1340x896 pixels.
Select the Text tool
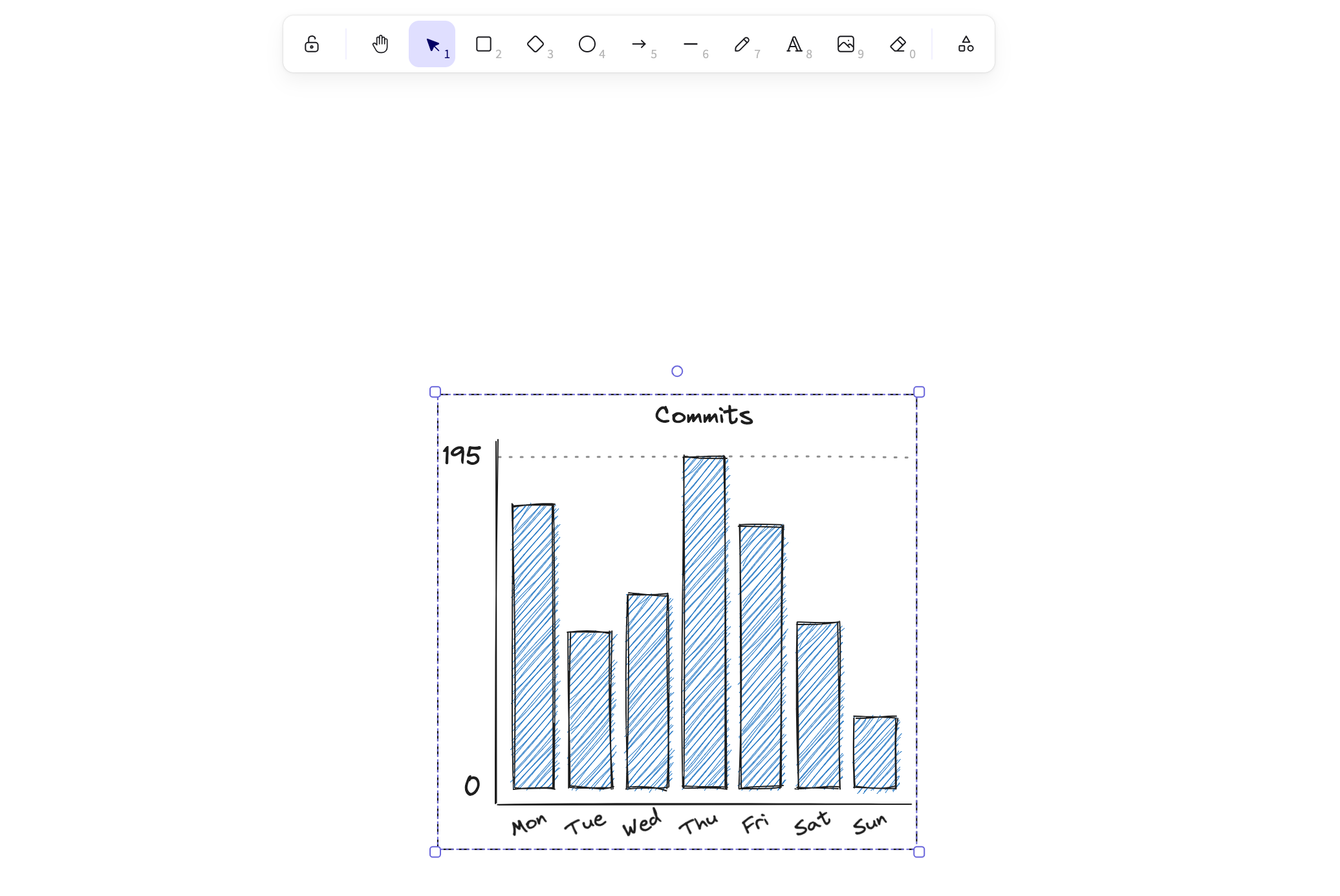(794, 44)
